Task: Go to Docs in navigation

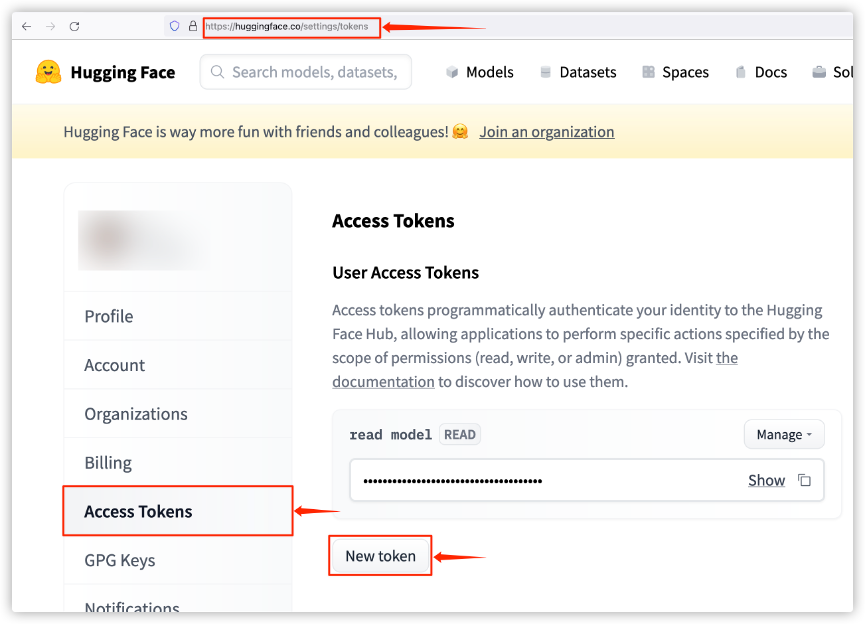Action: point(761,72)
